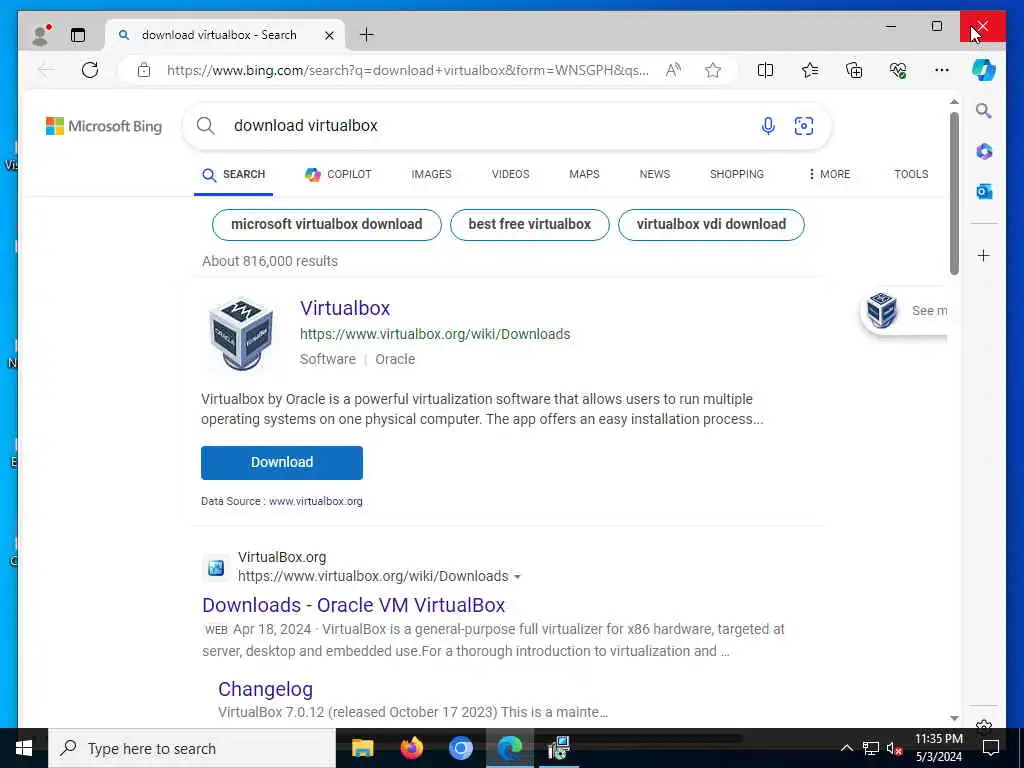Image resolution: width=1024 pixels, height=768 pixels.
Task: Select the SEARCH tab
Action: coord(234,174)
